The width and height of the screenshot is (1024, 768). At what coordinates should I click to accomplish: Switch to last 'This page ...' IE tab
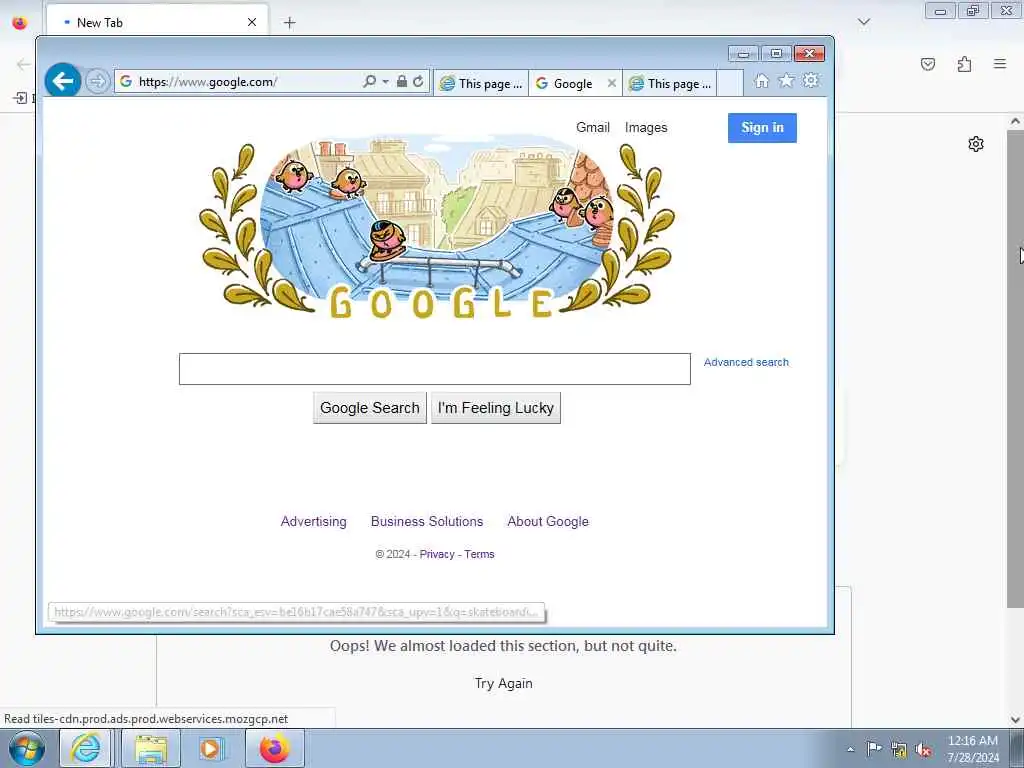(x=670, y=84)
